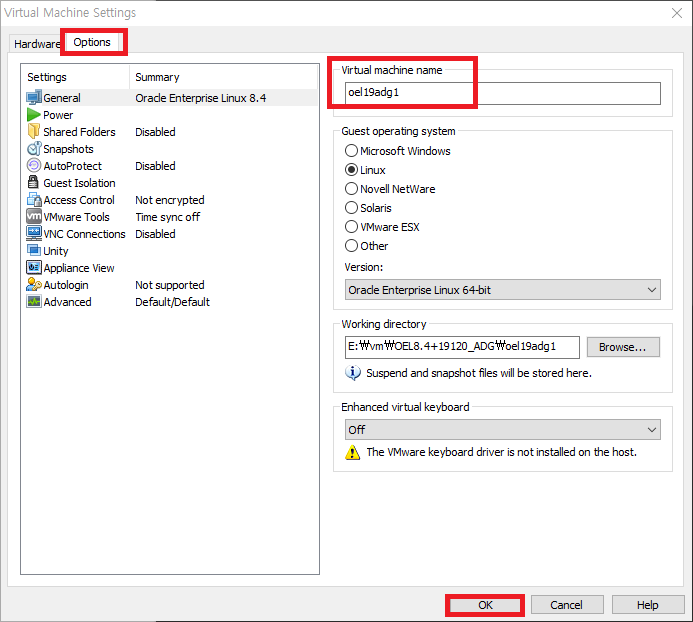Switch to the Hardware tab
The width and height of the screenshot is (693, 622).
(37, 44)
